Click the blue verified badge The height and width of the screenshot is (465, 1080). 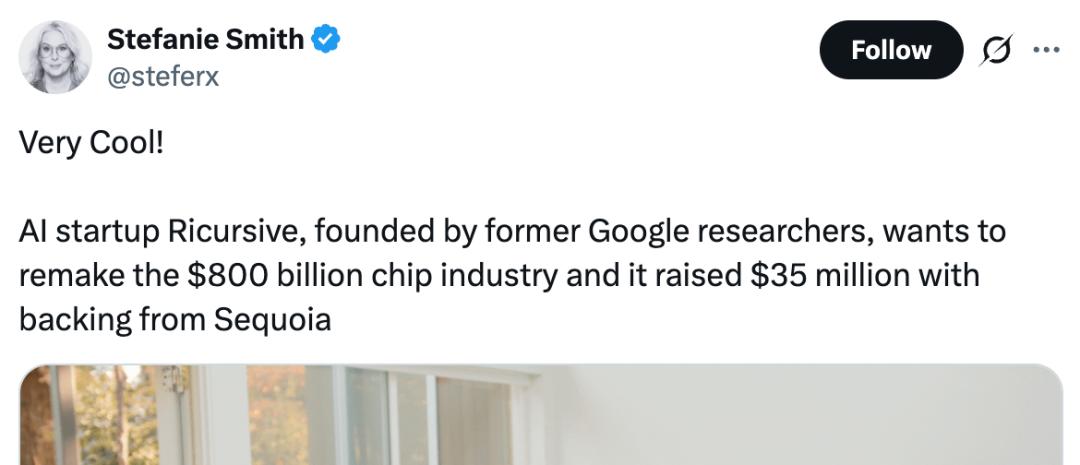point(326,40)
